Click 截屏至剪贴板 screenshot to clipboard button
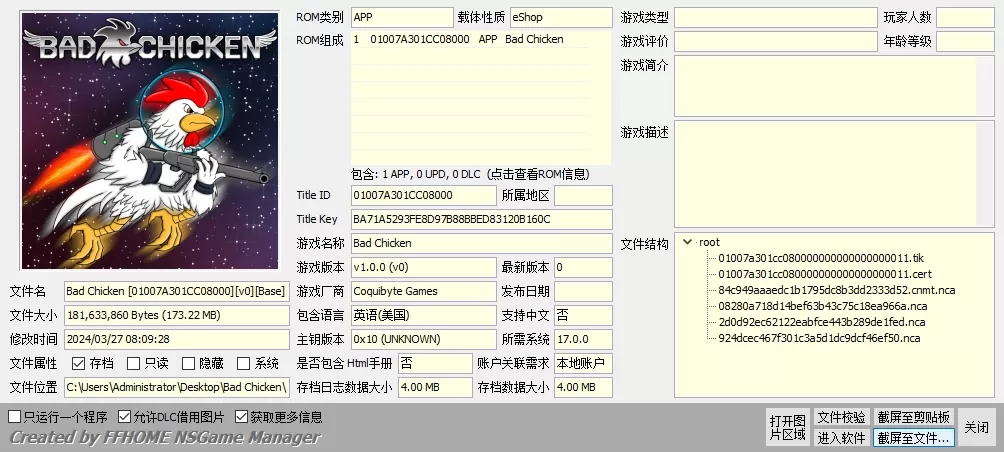The image size is (1004, 452). (x=914, y=417)
